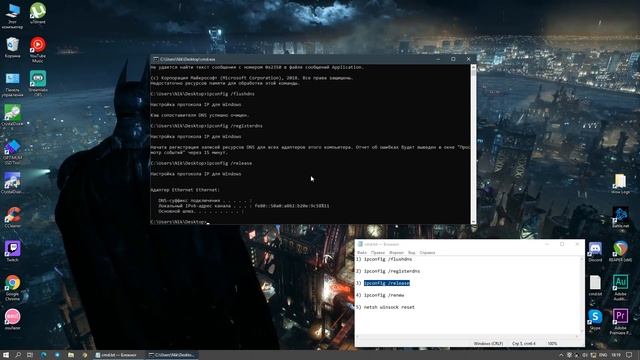The height and width of the screenshot is (360, 640).
Task: Launch Microsoft Edge from the taskbar
Action: [44, 355]
